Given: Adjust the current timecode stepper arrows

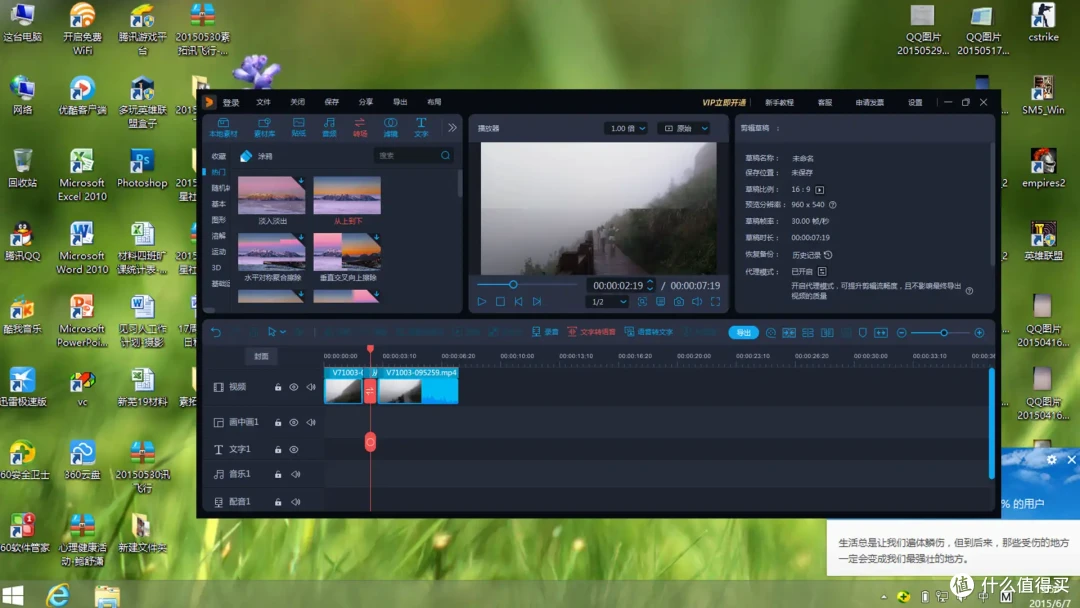Looking at the screenshot, I should coord(650,285).
